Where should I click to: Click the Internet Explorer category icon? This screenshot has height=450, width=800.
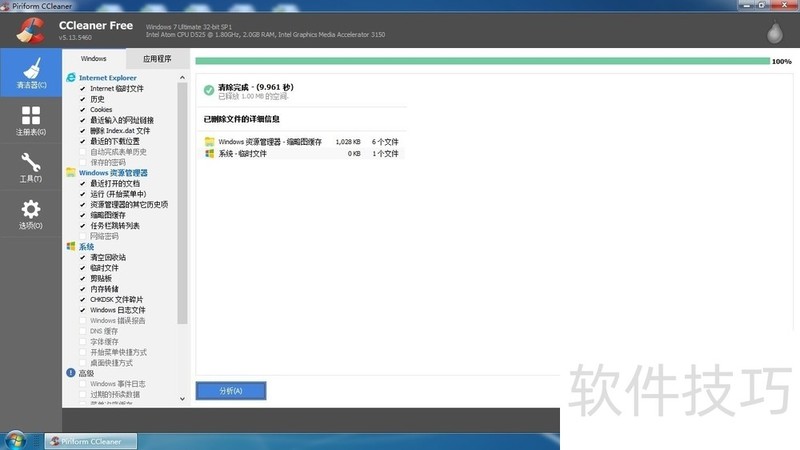pyautogui.click(x=71, y=78)
